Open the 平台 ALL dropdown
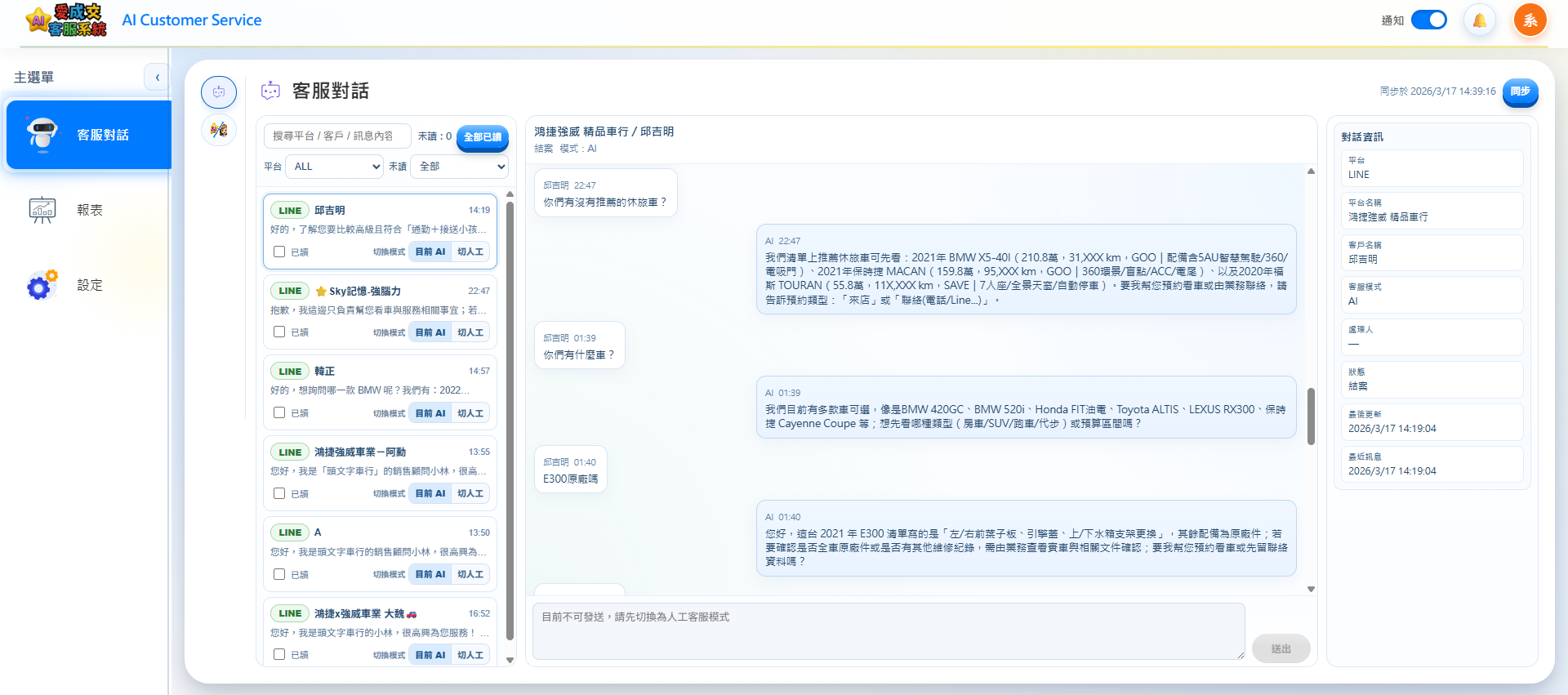The height and width of the screenshot is (695, 1568). coord(334,166)
